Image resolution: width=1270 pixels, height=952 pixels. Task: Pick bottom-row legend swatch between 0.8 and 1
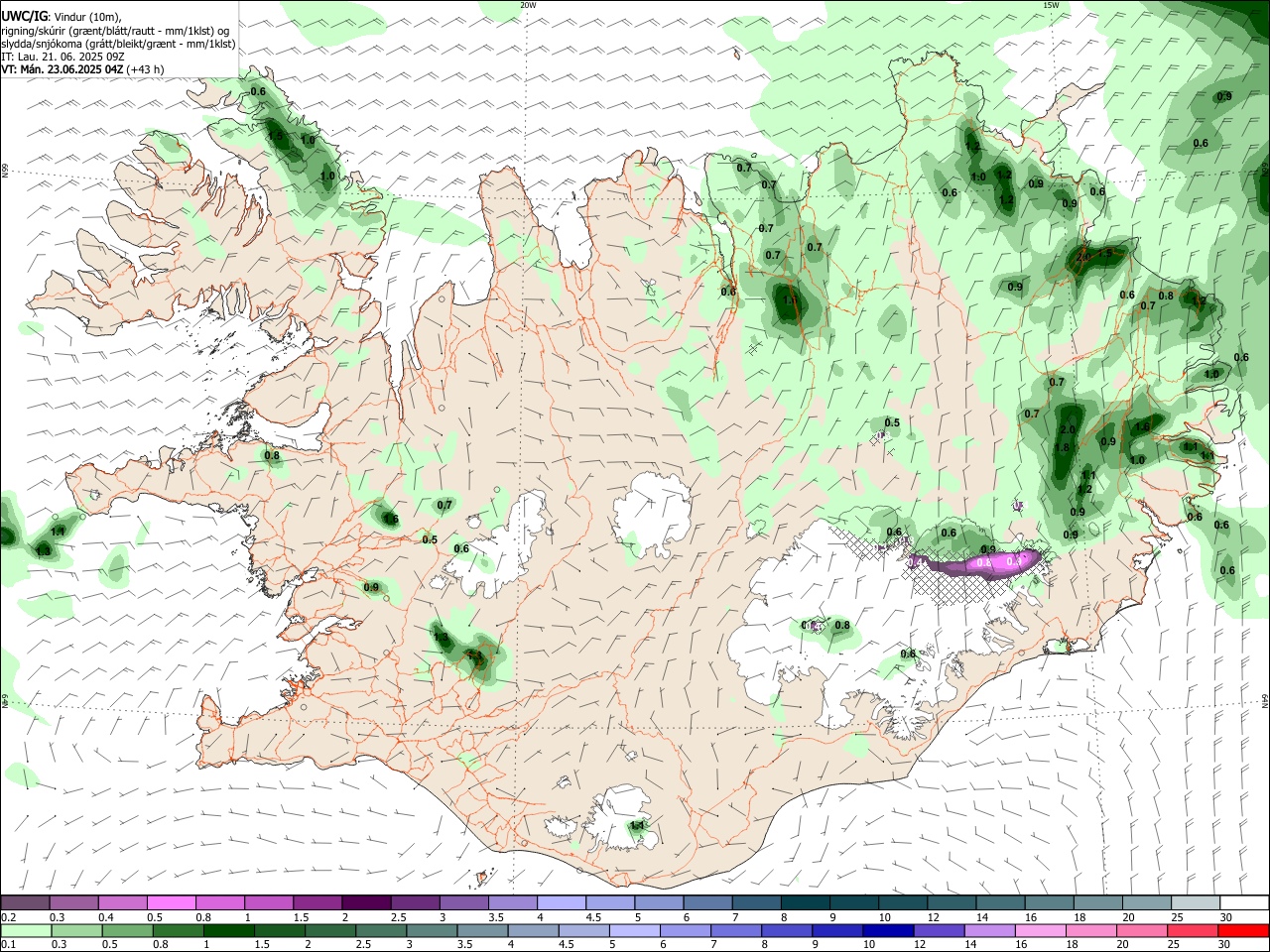[178, 931]
